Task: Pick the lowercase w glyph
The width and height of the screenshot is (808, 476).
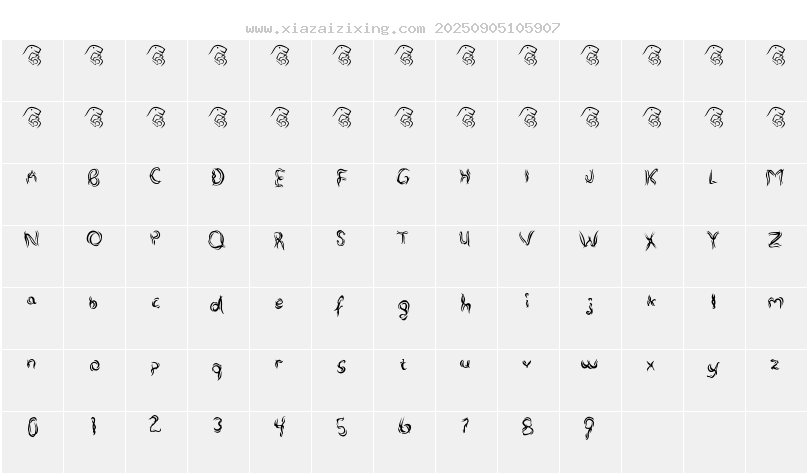Action: click(589, 364)
